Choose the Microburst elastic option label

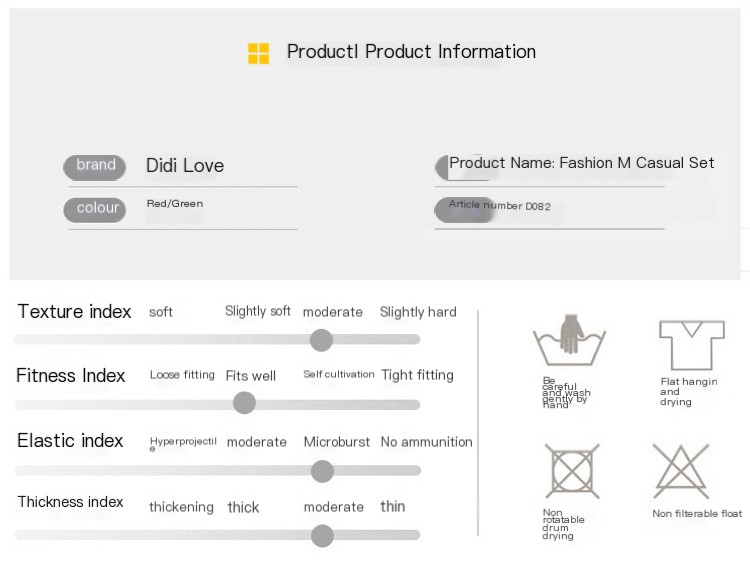pyautogui.click(x=337, y=442)
